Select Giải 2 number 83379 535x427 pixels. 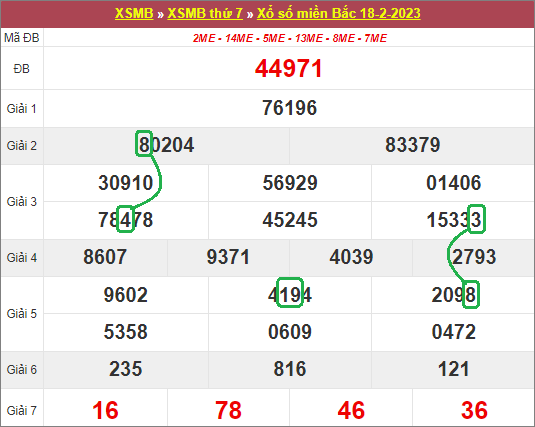pos(413,145)
